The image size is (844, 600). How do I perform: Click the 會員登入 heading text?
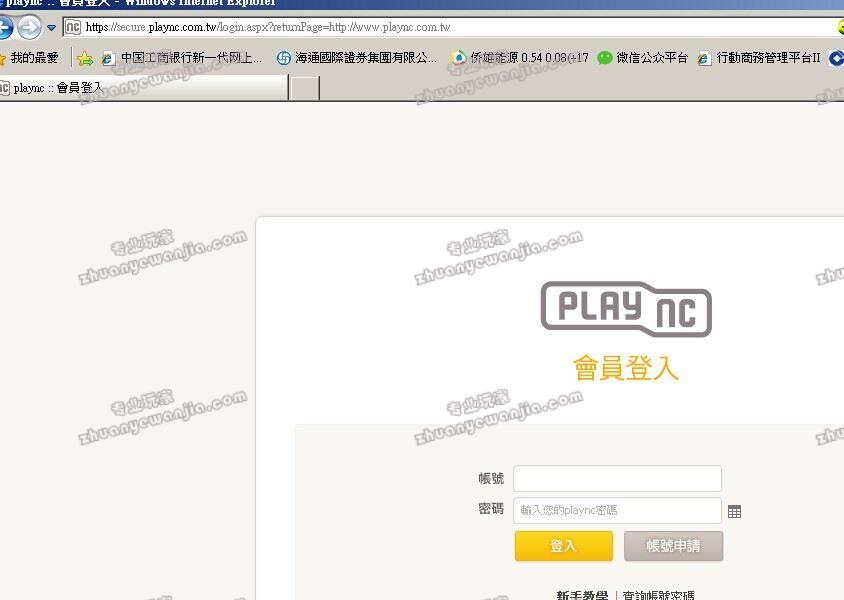tap(626, 368)
